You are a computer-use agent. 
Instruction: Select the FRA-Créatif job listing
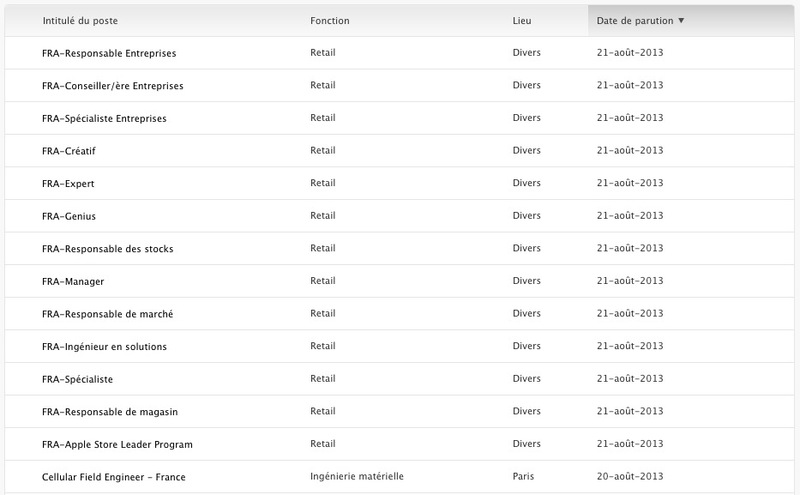pyautogui.click(x=69, y=151)
